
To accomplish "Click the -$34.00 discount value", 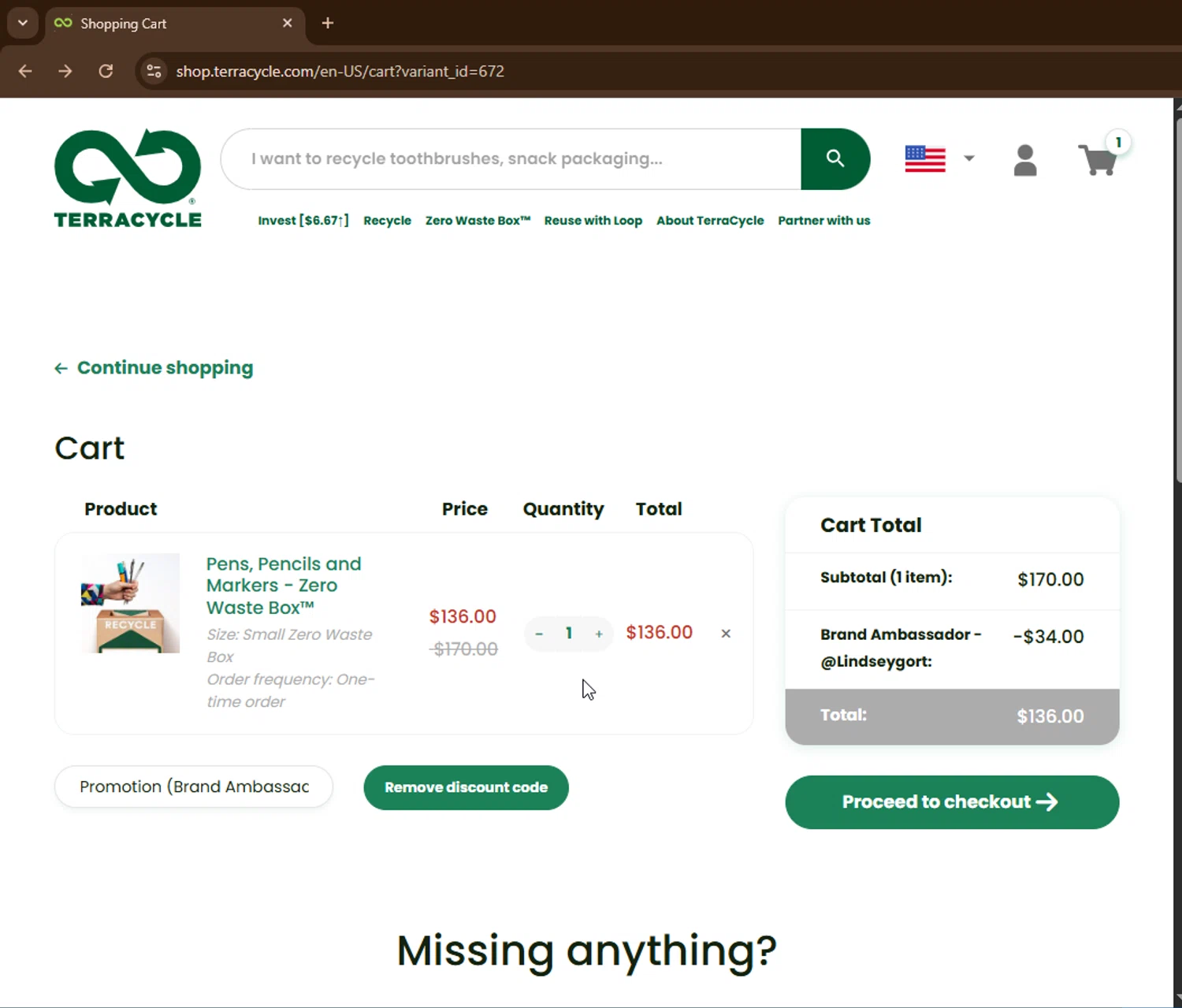I will (x=1048, y=636).
